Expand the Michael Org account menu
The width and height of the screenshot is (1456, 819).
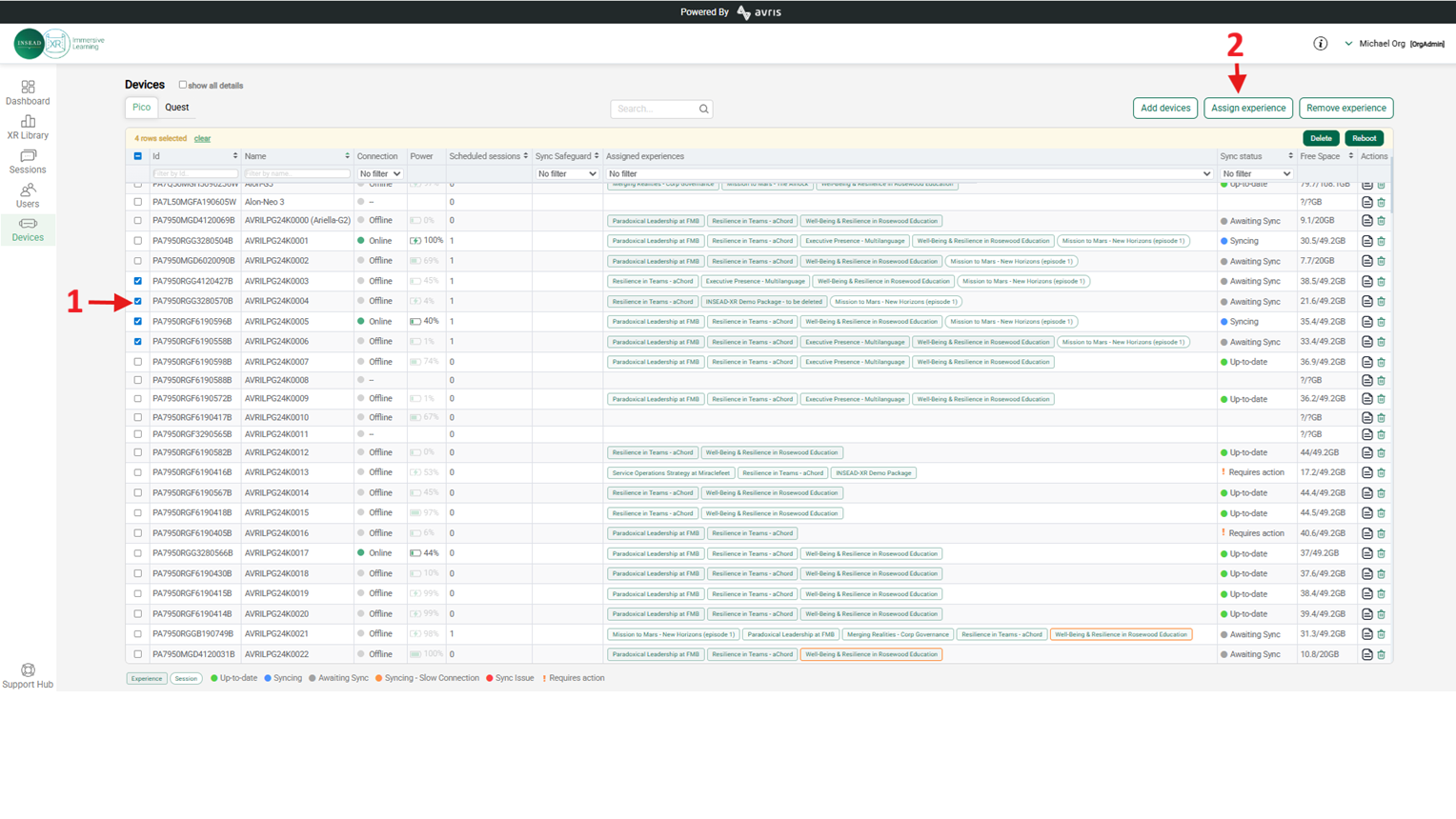[1393, 44]
